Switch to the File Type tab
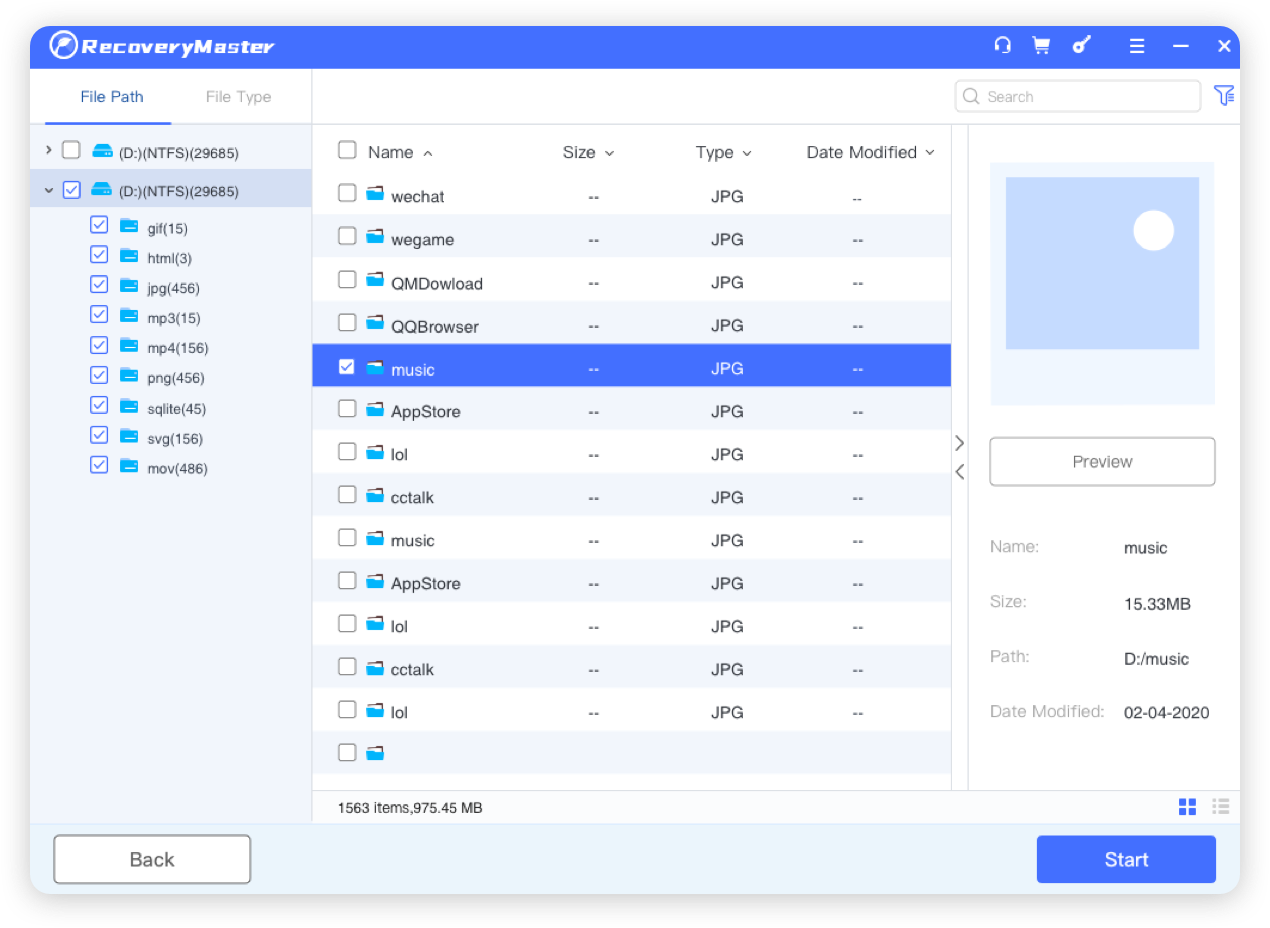1270x928 pixels. tap(239, 96)
